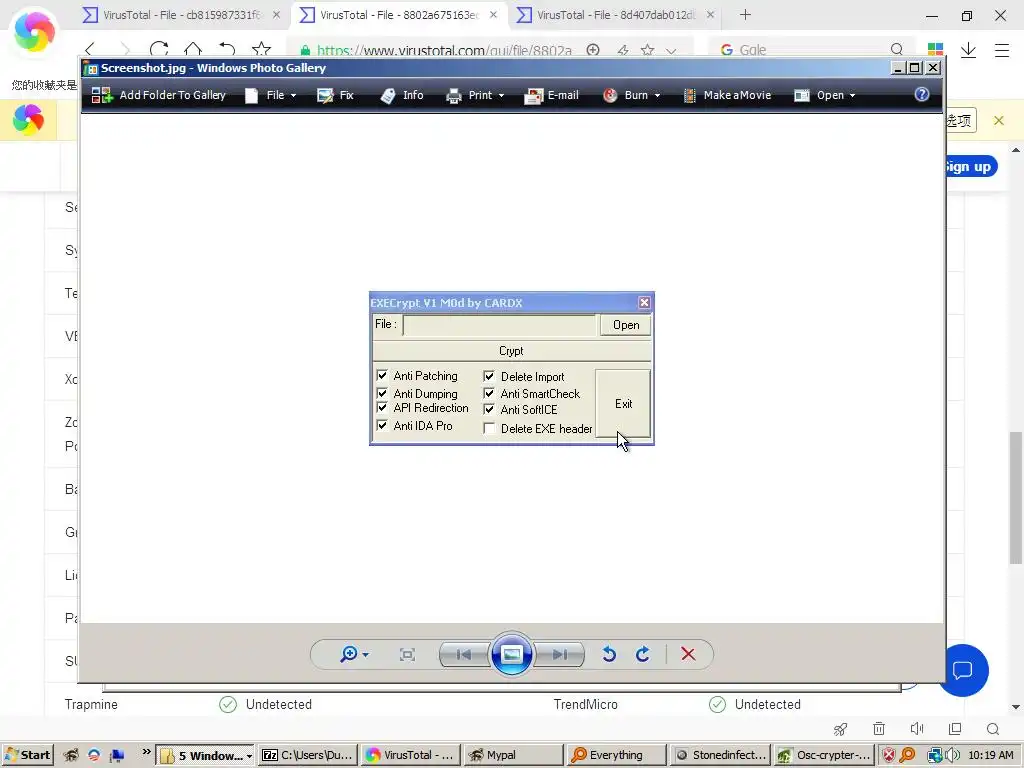The image size is (1024, 768).
Task: Click the search magnifier in browser
Action: 897,49
